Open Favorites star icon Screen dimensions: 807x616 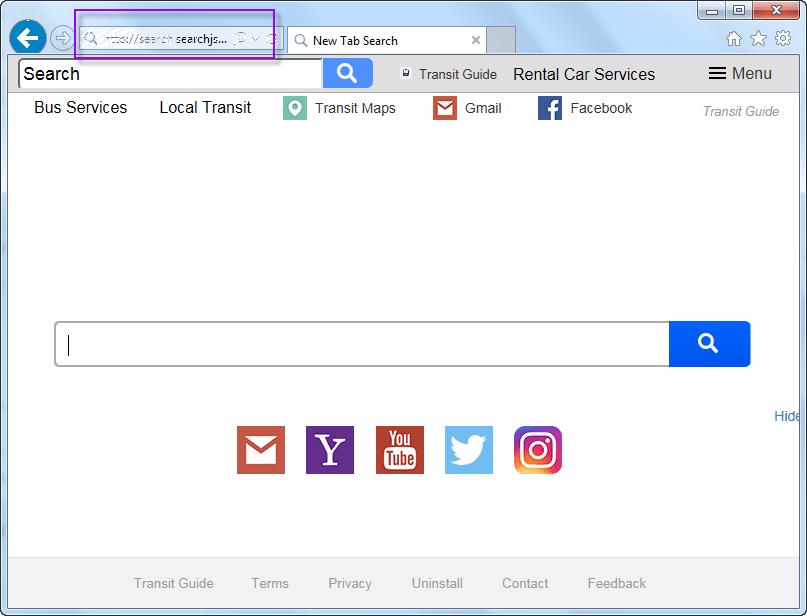point(758,39)
